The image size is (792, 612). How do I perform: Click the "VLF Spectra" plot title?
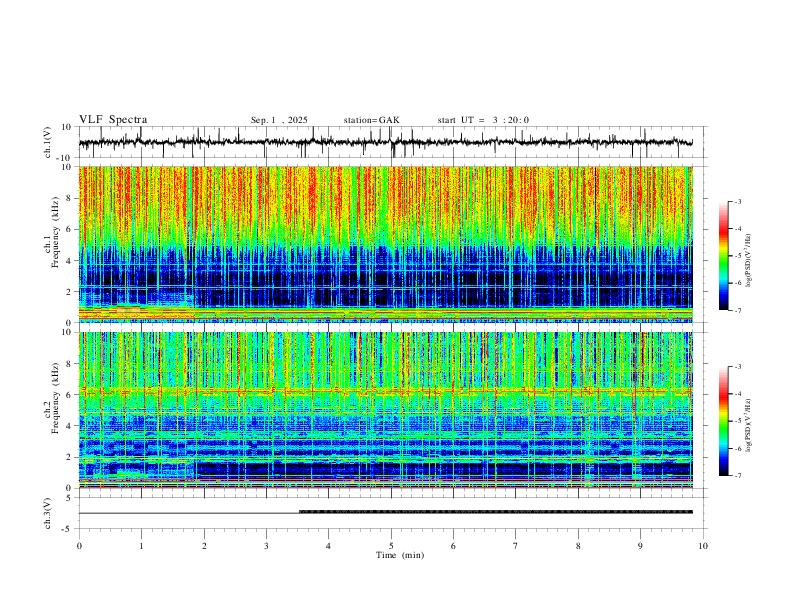[x=113, y=120]
